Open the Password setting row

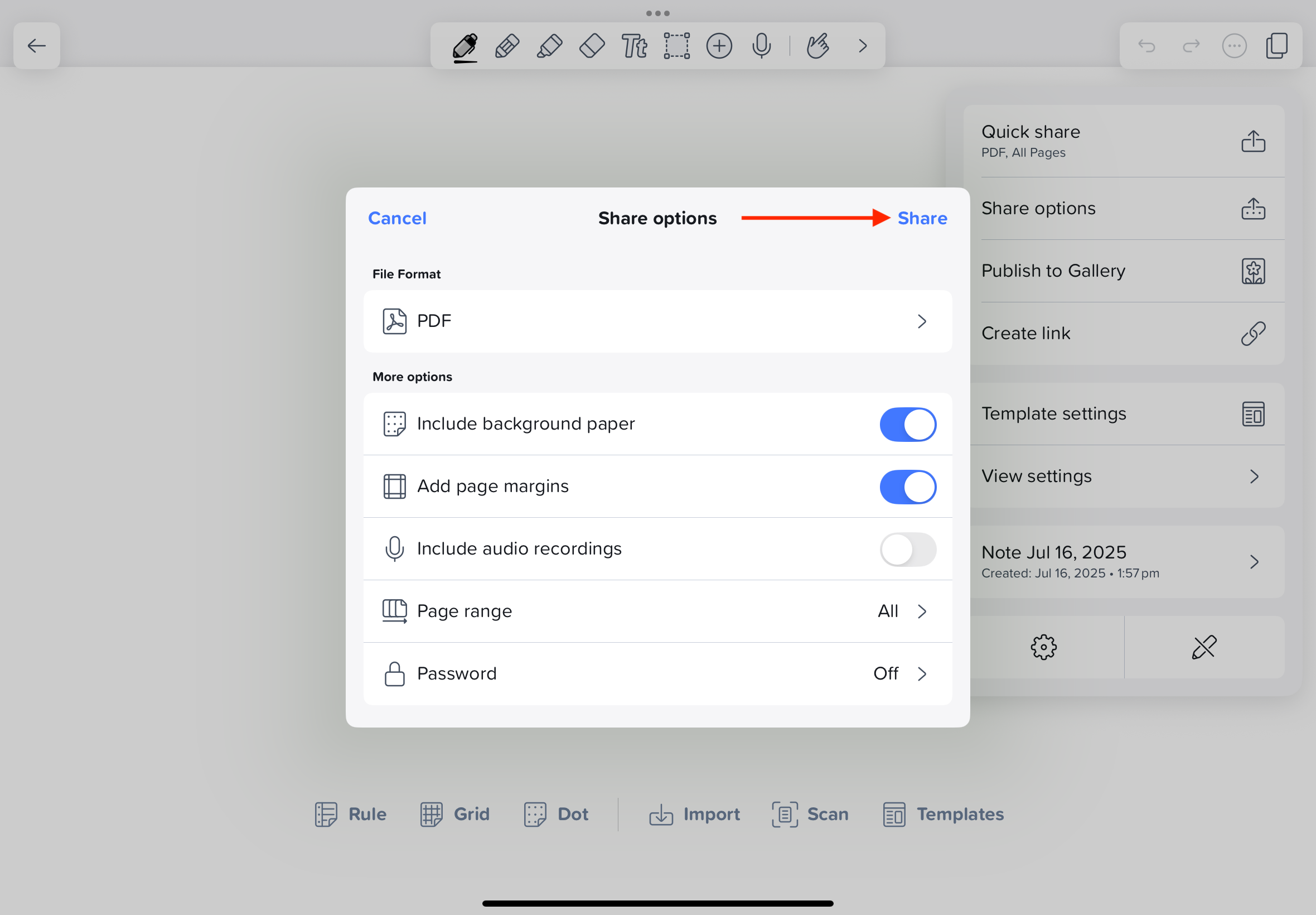coord(657,673)
